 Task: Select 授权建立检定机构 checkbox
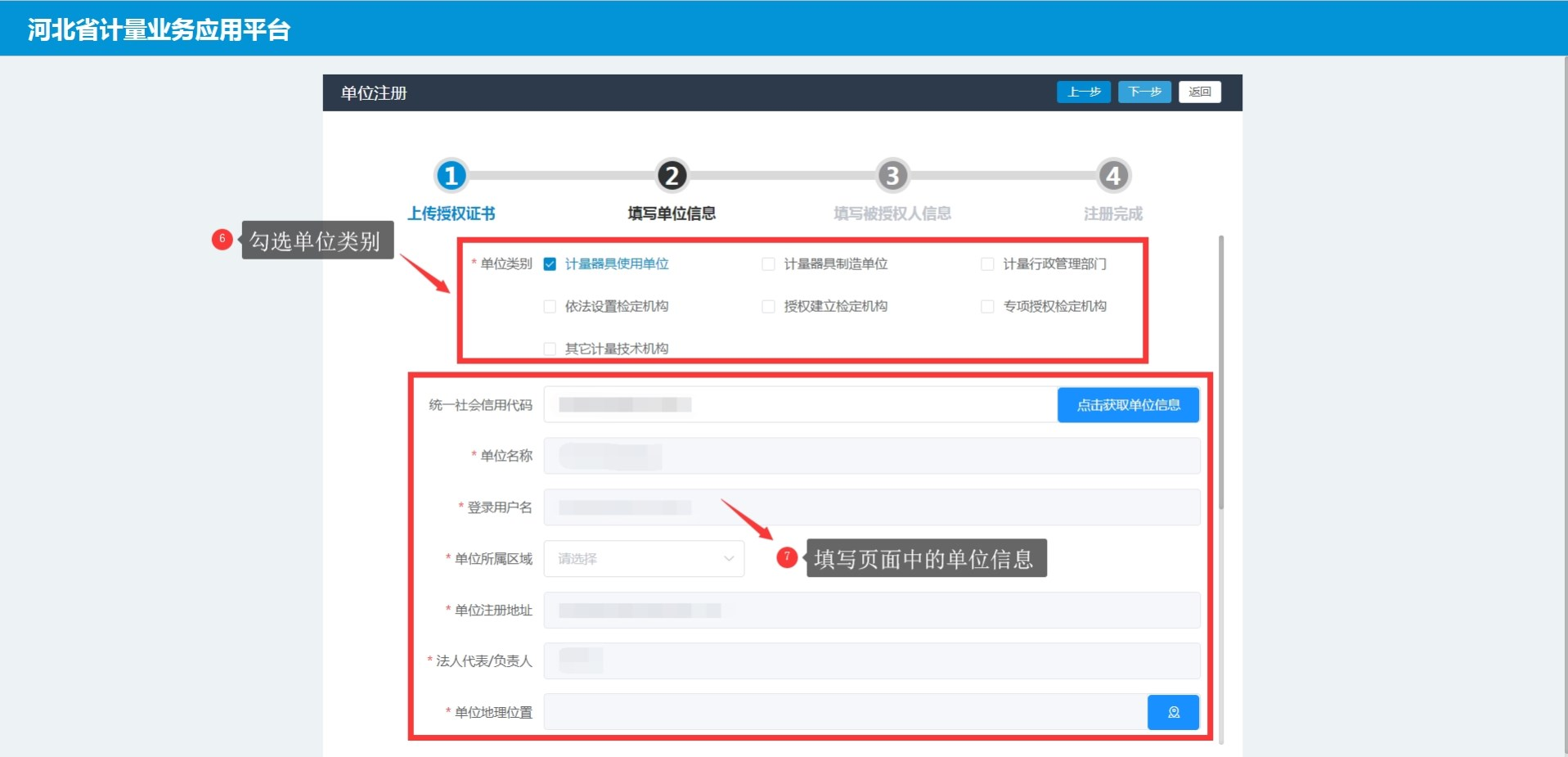(768, 307)
